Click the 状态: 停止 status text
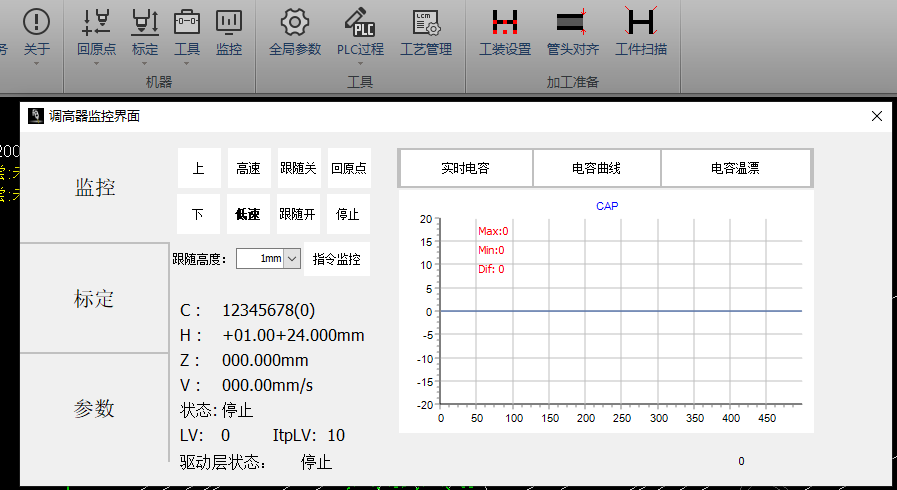This screenshot has width=897, height=490. click(216, 410)
